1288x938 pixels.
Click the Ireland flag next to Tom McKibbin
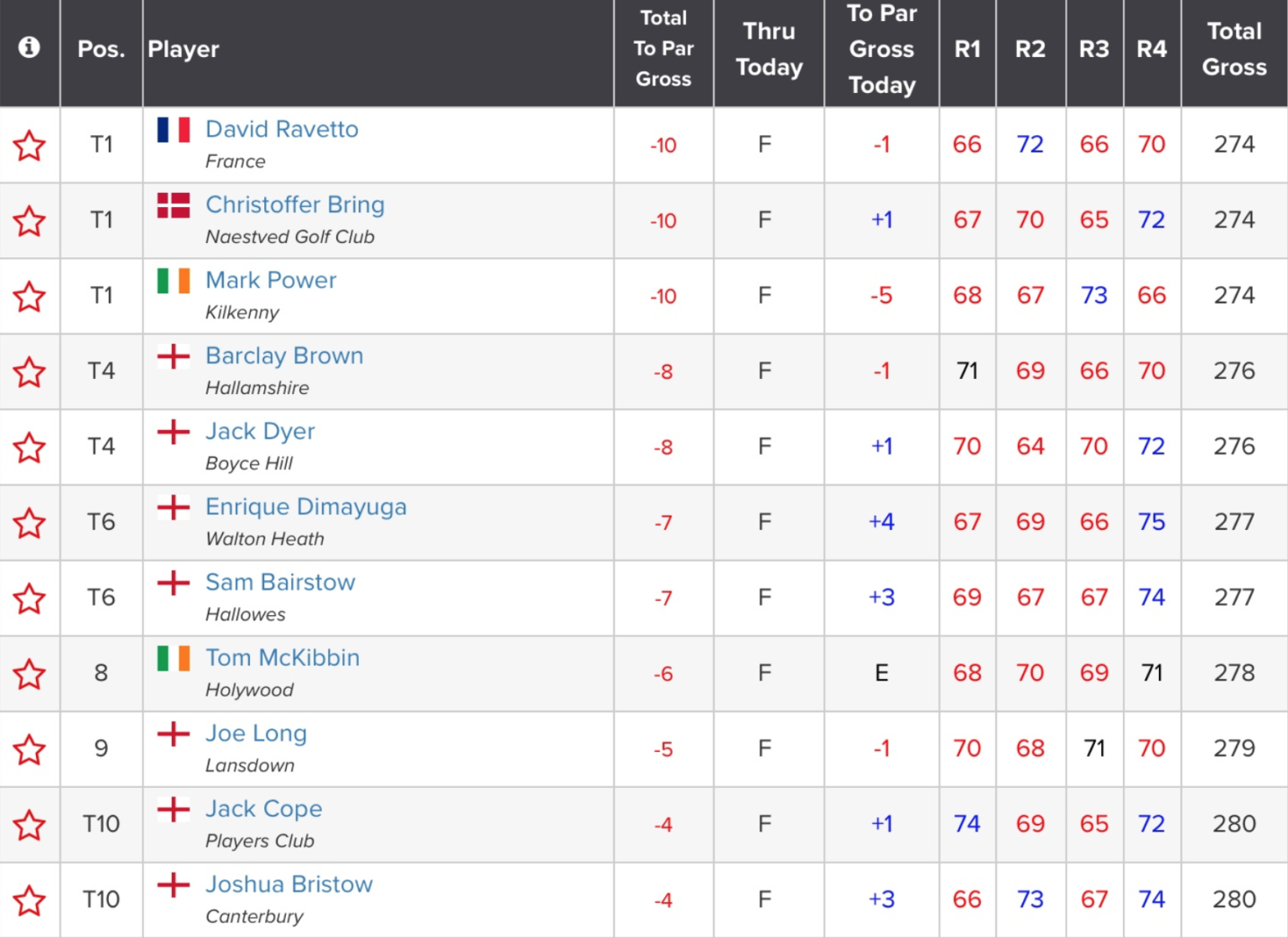174,659
